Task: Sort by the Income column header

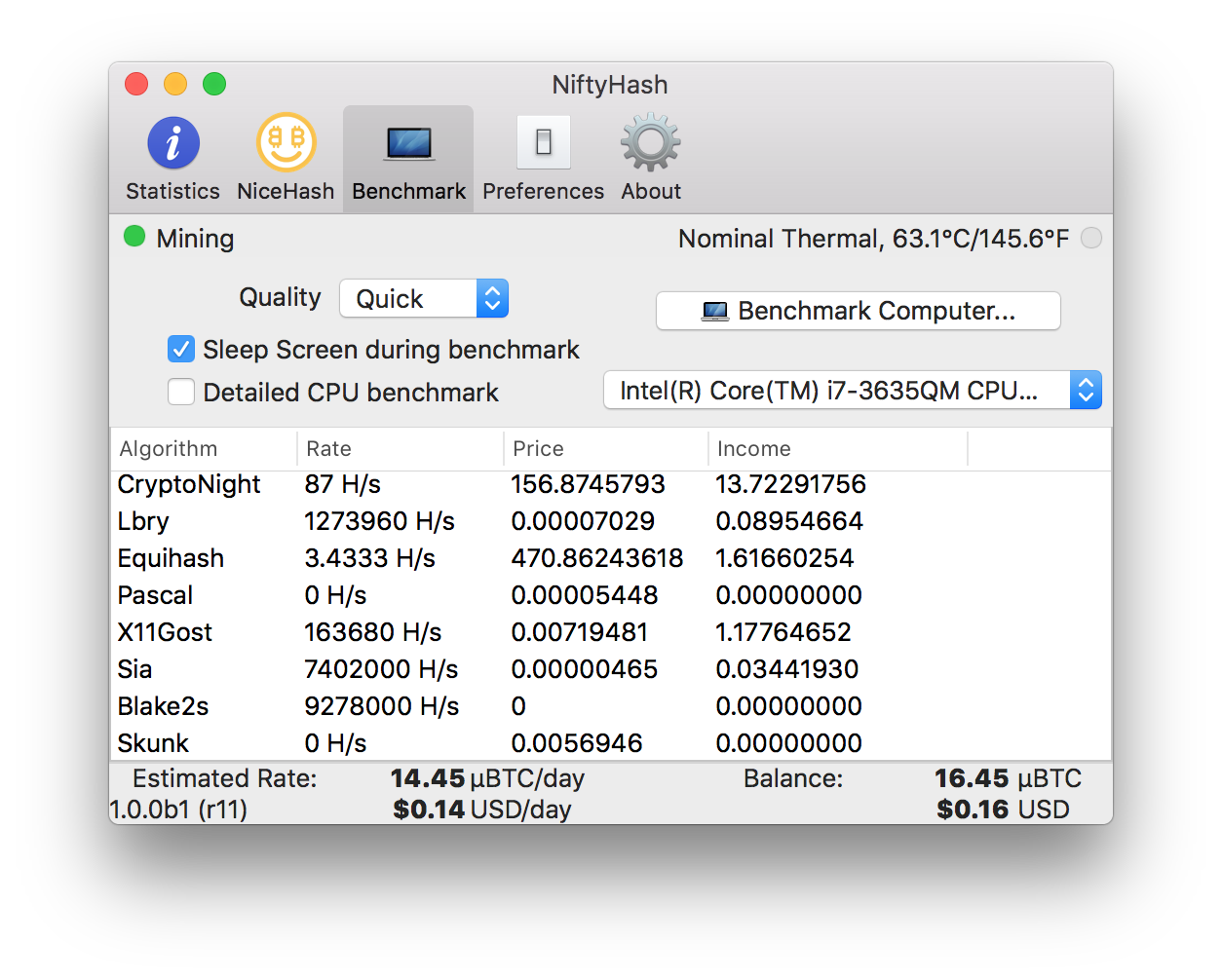Action: [838, 449]
